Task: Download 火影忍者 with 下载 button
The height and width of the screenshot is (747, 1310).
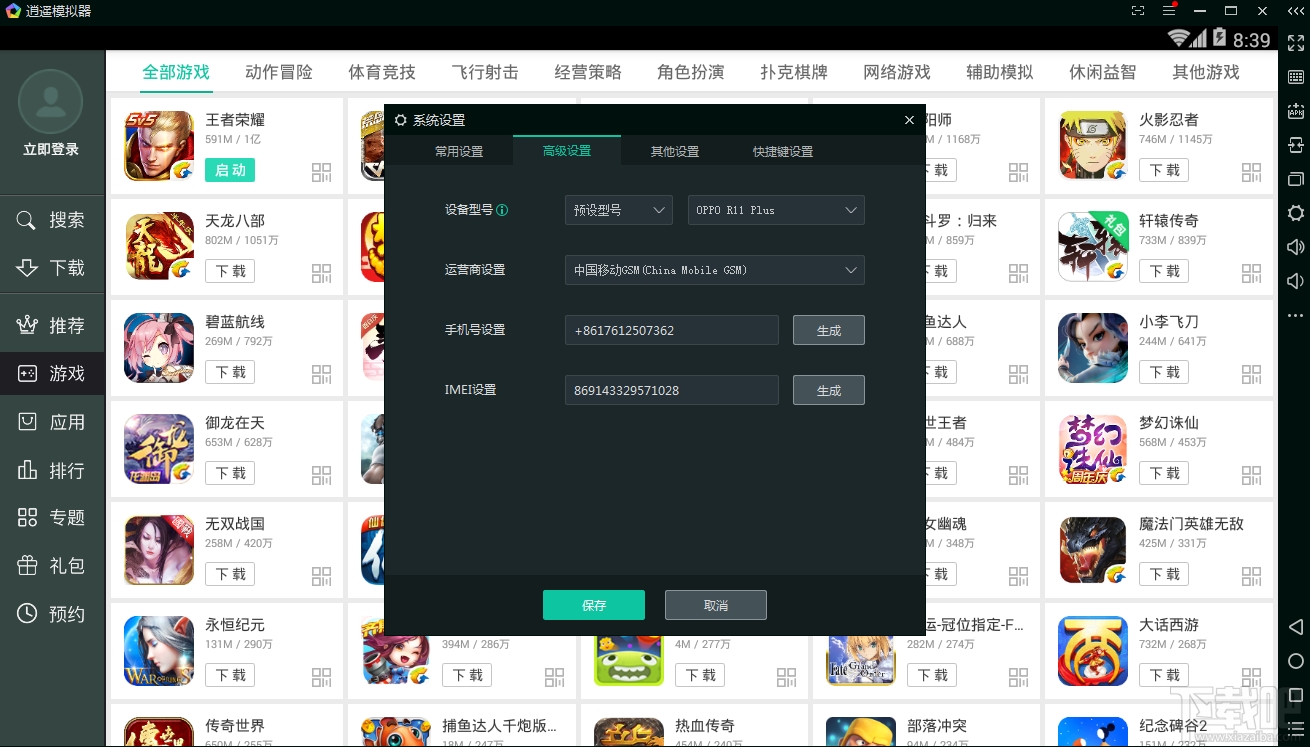Action: pyautogui.click(x=1164, y=170)
